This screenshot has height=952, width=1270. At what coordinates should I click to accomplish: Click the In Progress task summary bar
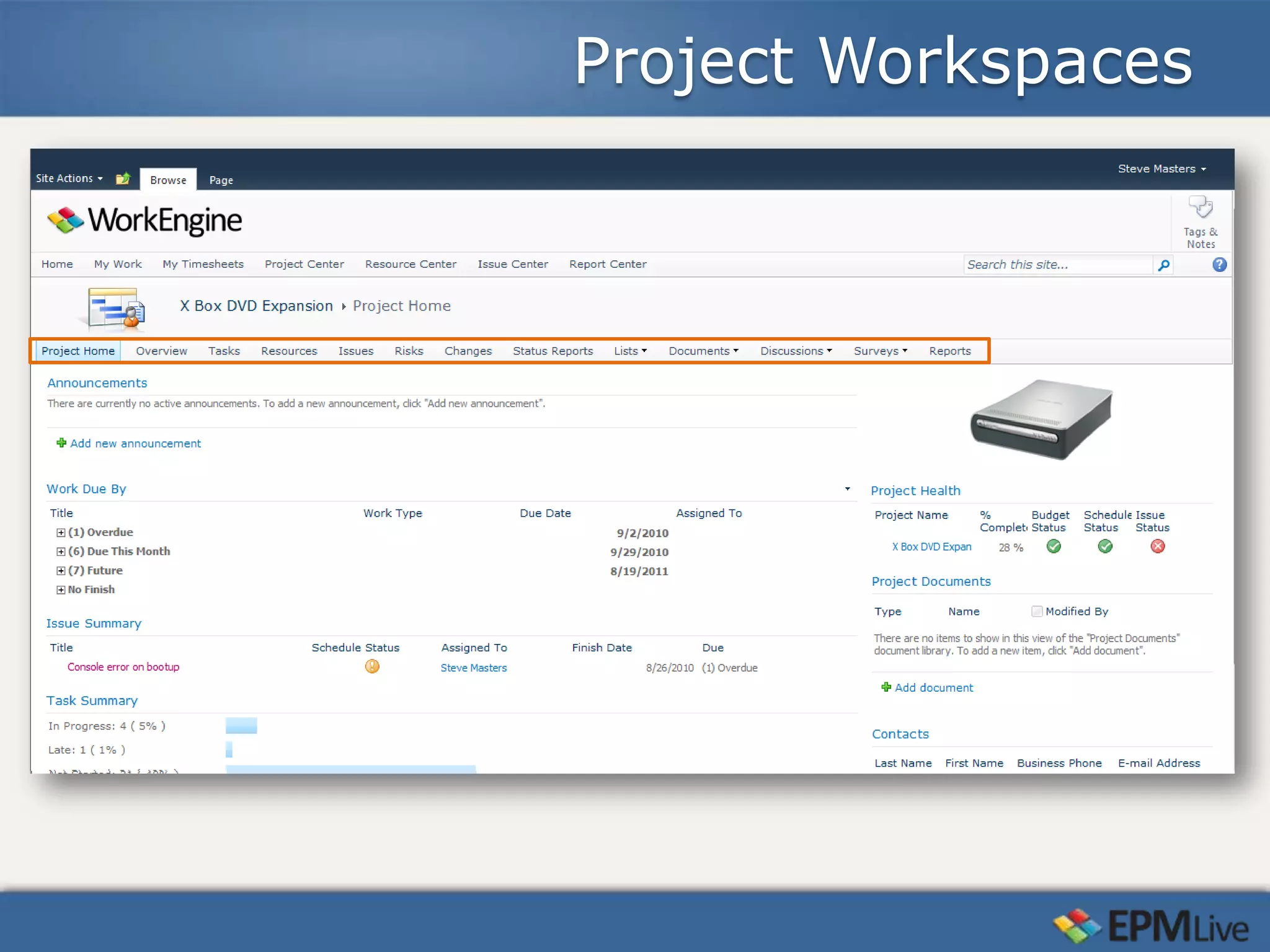(x=241, y=725)
